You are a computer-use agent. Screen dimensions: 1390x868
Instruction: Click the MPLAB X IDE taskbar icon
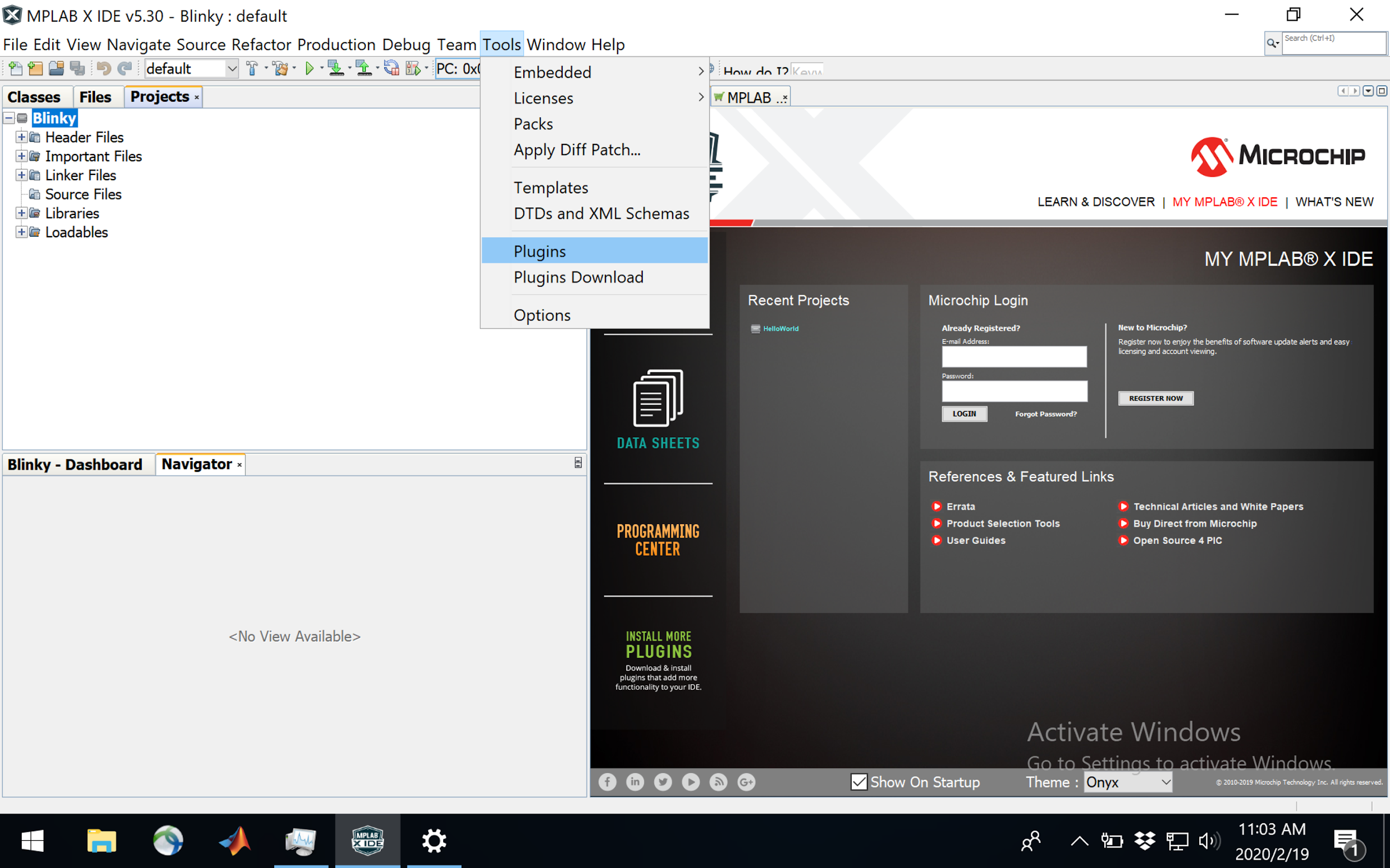point(368,841)
